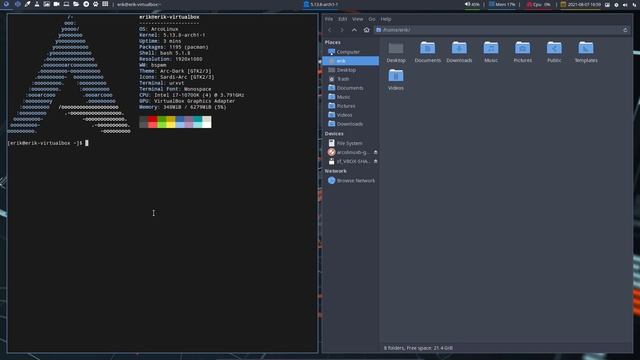
Task: Select Computer in Places sidebar
Action: pyautogui.click(x=351, y=52)
